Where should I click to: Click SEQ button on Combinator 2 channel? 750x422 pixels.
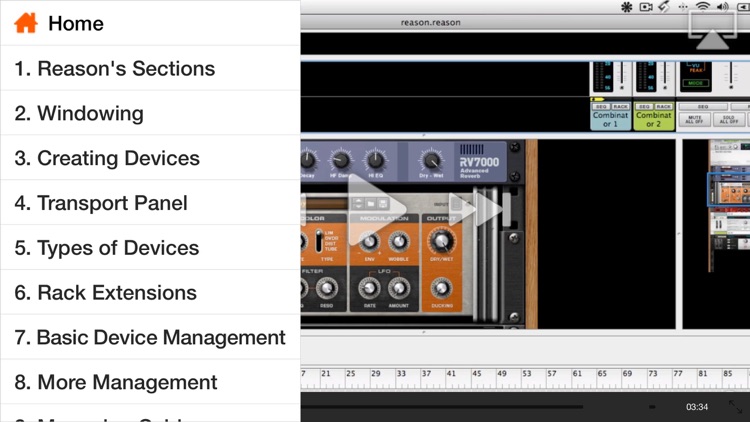tap(644, 106)
